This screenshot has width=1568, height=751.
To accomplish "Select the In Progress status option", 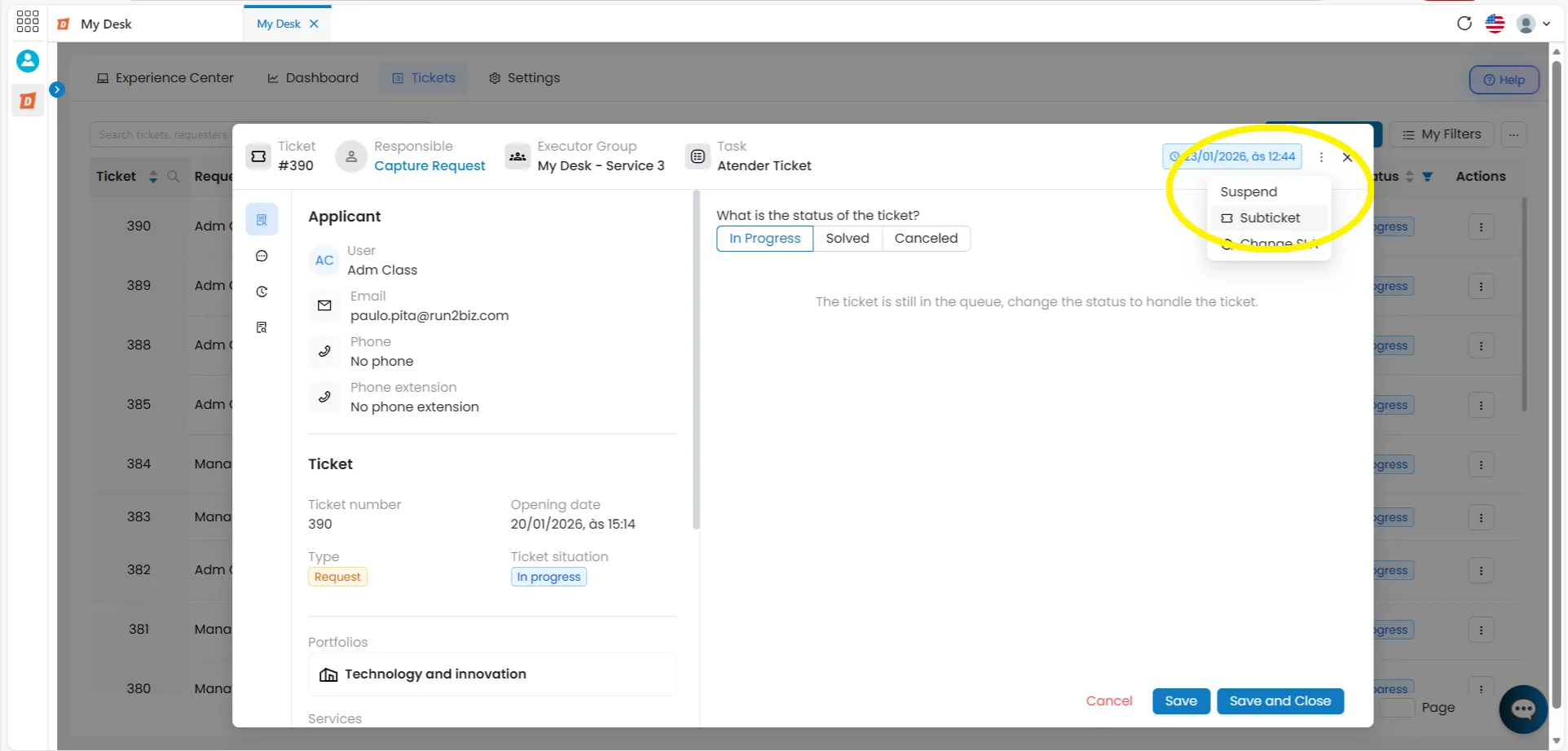I will coord(764,239).
